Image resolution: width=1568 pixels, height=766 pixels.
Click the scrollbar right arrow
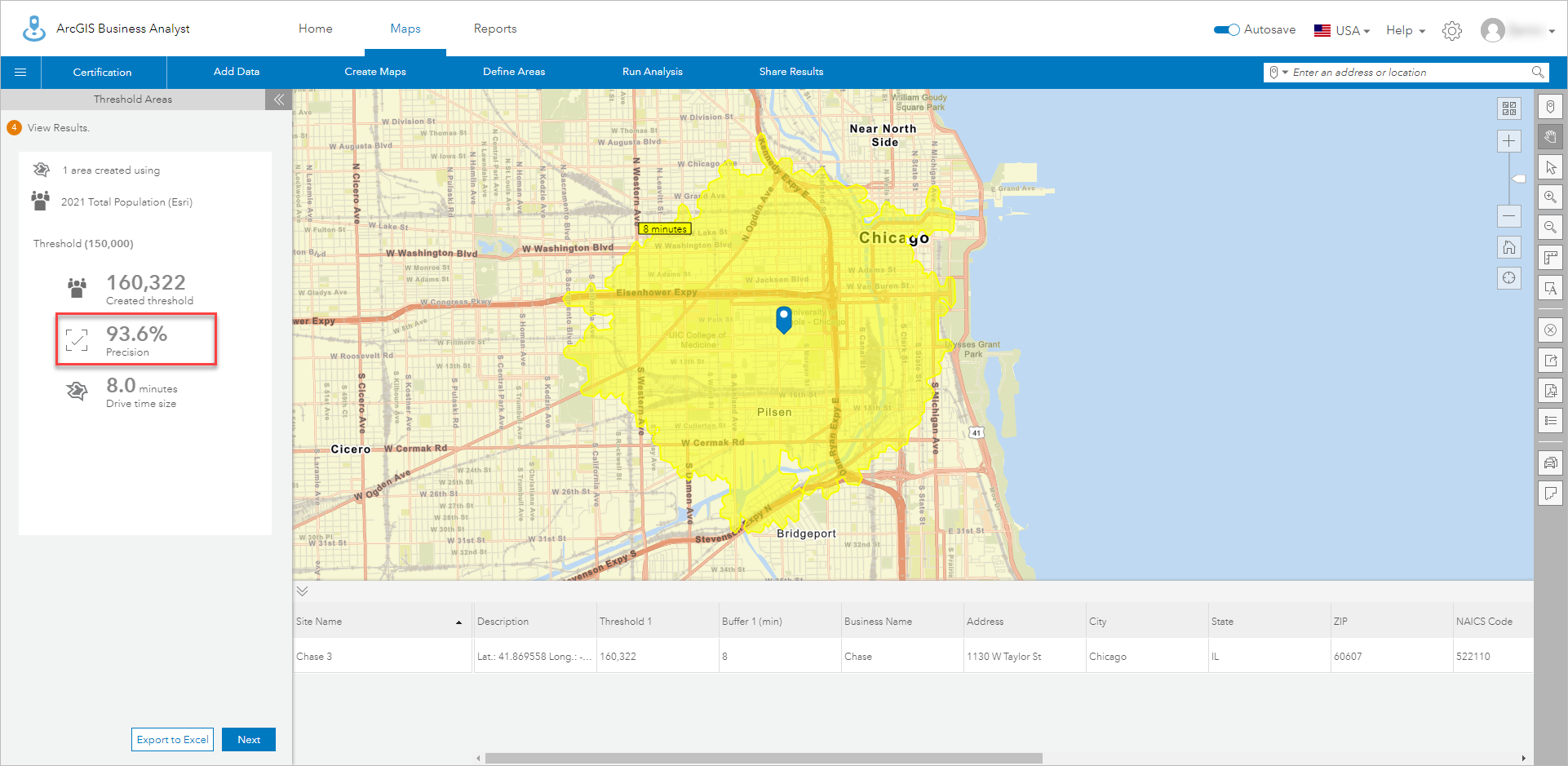[1523, 758]
